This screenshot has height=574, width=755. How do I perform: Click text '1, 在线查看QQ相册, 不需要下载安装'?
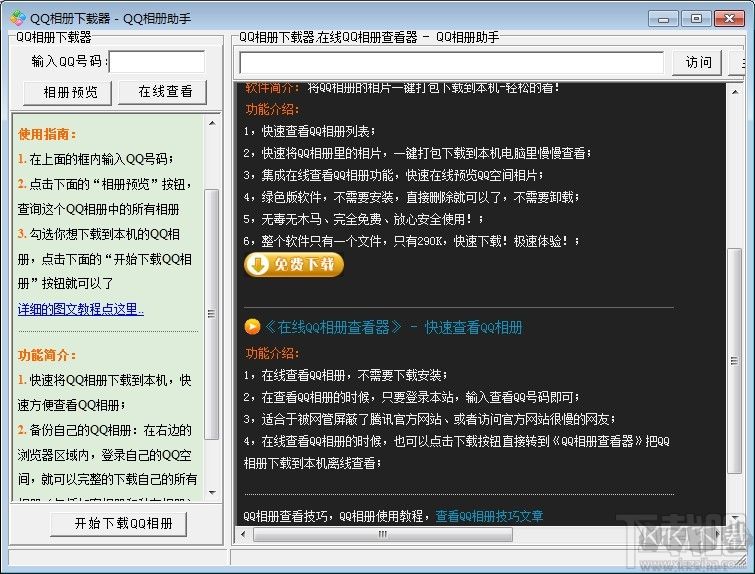(346, 375)
